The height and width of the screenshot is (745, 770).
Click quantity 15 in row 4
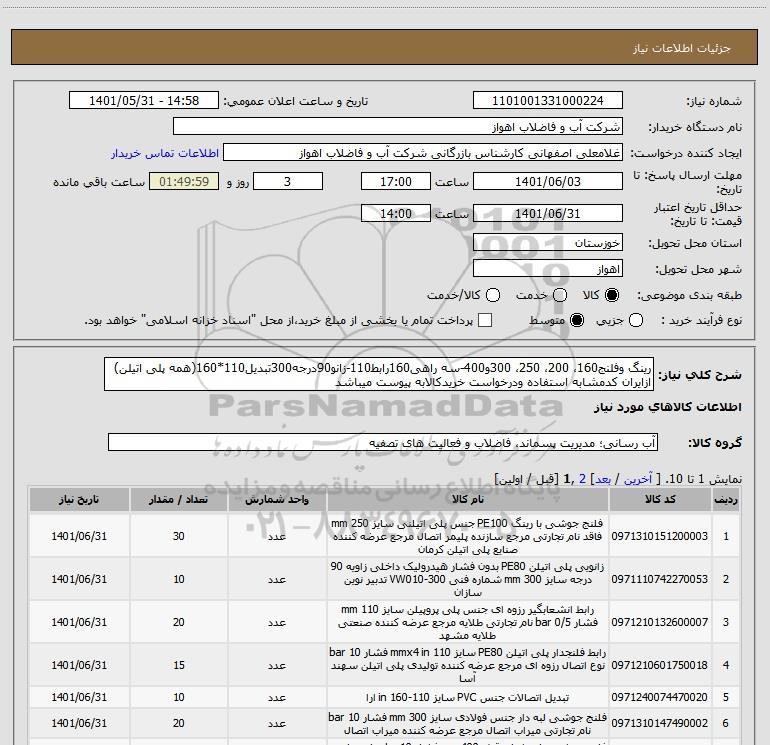[179, 665]
